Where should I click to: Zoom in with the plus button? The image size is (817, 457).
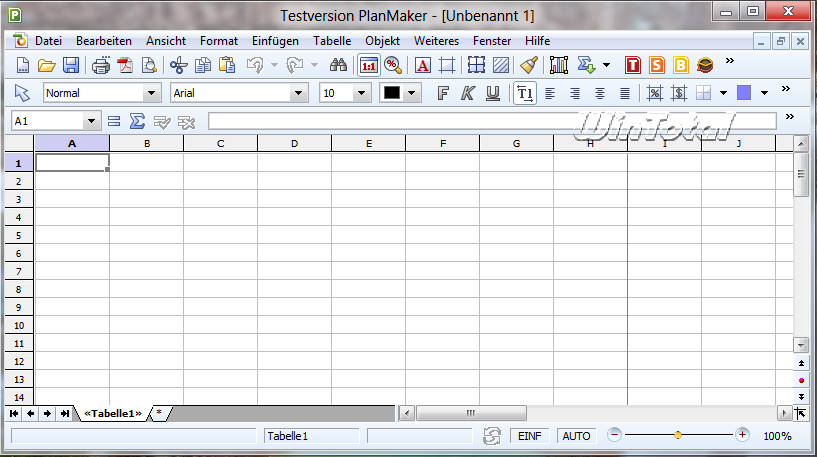742,435
